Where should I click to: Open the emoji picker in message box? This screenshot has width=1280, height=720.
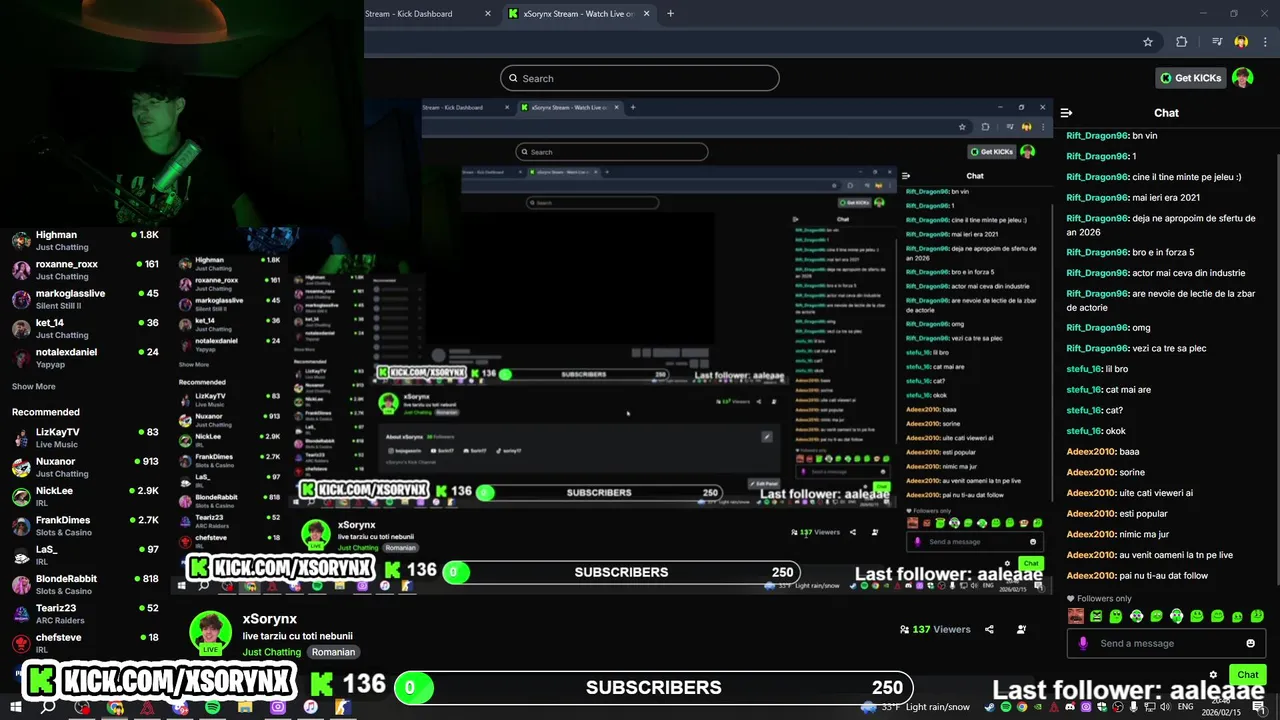1250,643
